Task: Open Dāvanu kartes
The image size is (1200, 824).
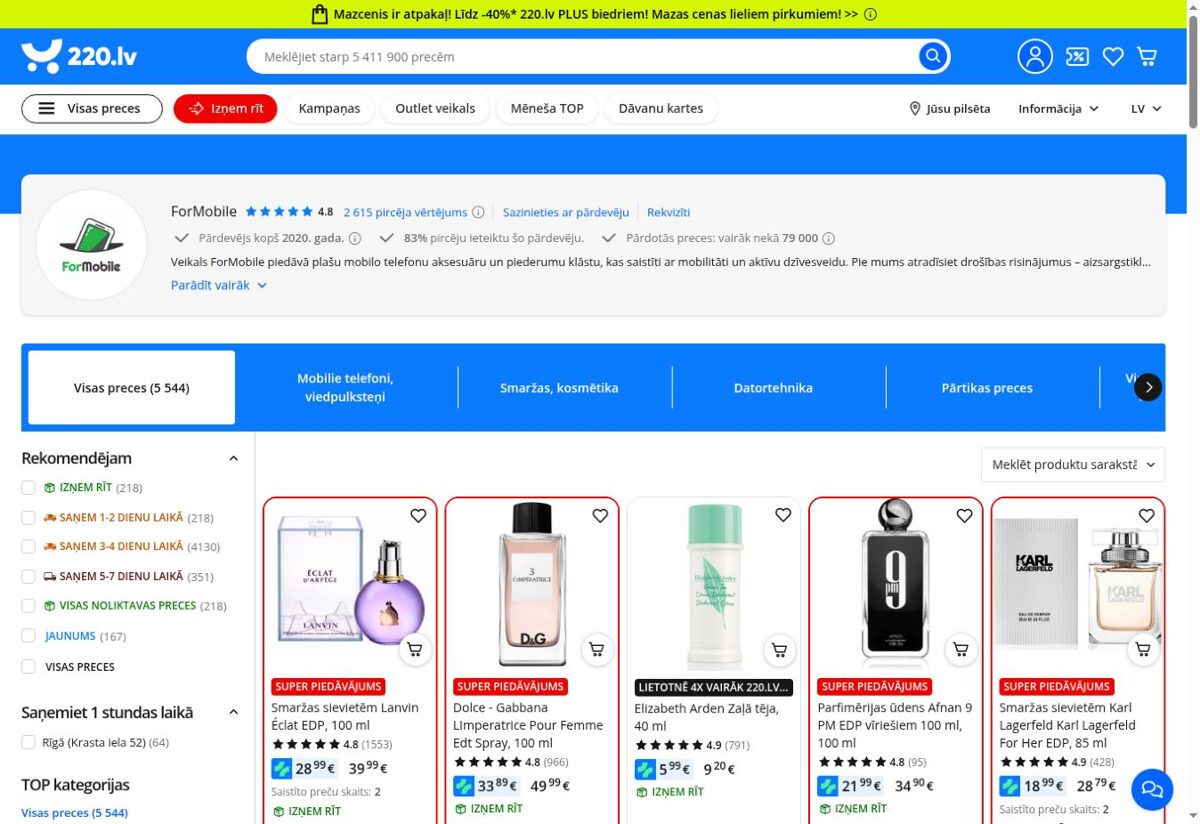Action: [x=661, y=108]
